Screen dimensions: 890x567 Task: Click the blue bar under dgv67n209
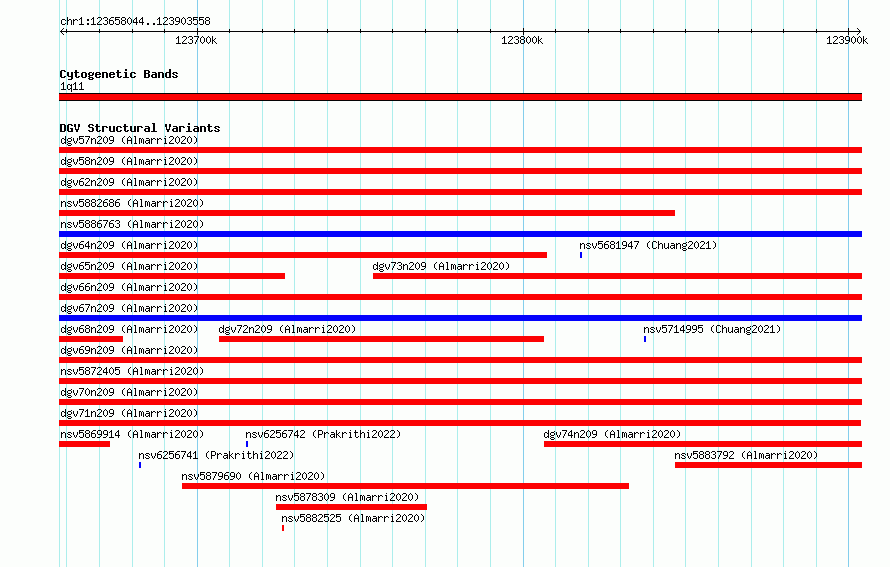coord(460,318)
